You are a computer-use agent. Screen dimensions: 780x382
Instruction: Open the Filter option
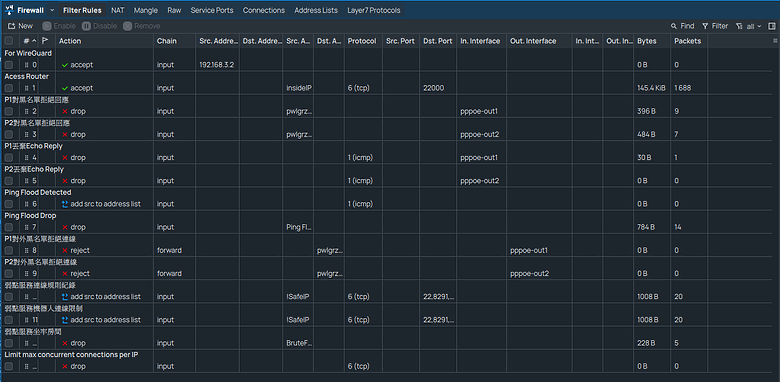[715, 26]
